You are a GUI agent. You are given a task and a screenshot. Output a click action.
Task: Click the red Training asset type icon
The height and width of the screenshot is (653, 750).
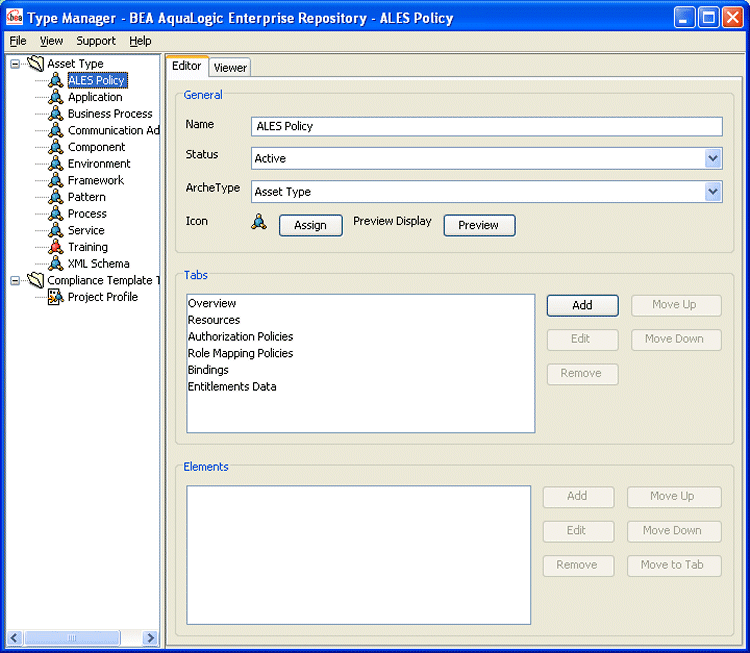click(56, 247)
